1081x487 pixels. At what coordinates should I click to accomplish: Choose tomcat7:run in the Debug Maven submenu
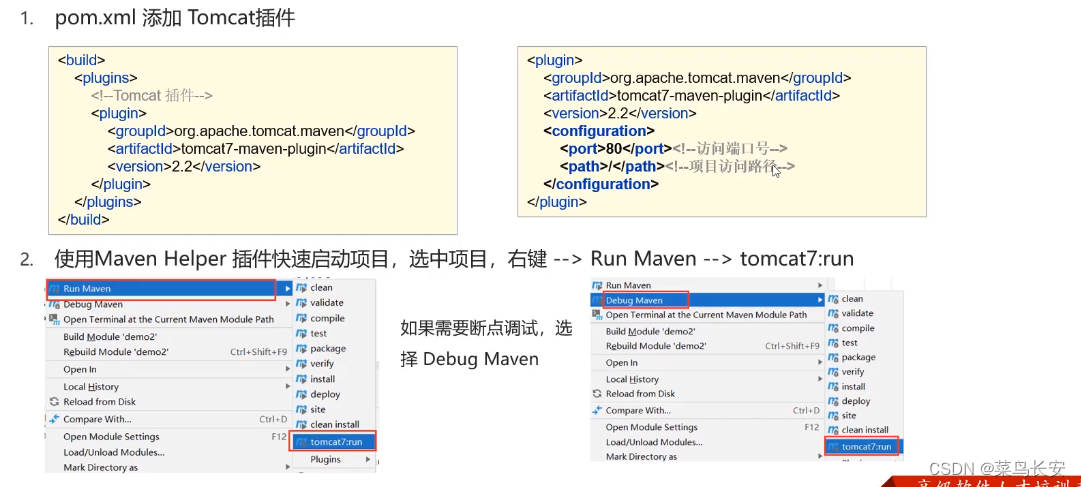864,446
